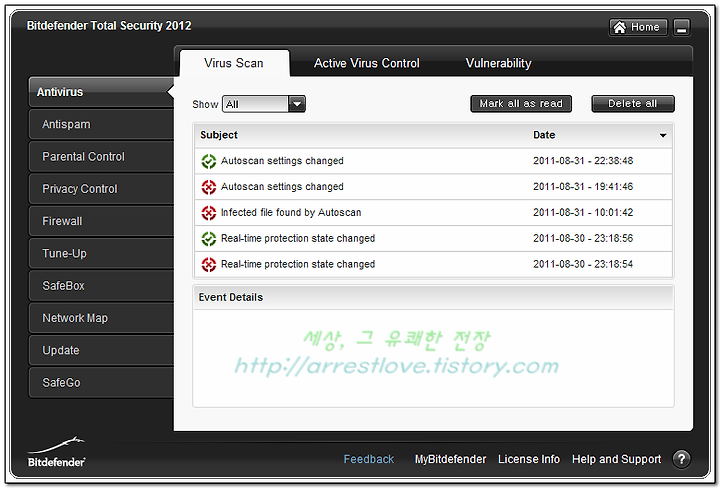Sort events by Subject column header
Screen dimensions: 720x488
[219, 135]
